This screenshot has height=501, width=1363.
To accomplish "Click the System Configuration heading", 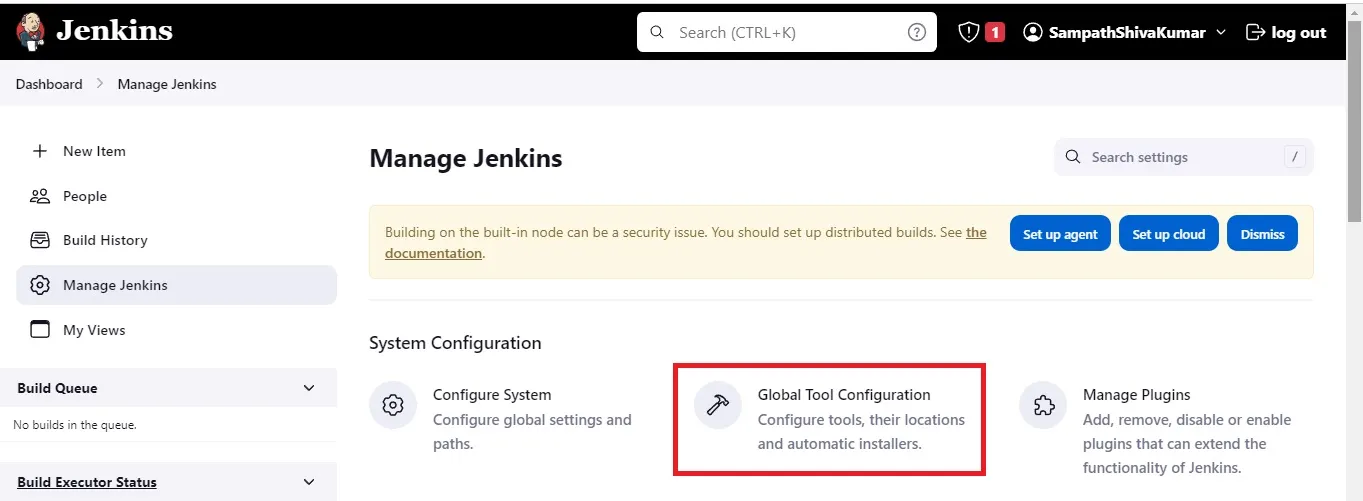I will [455, 343].
